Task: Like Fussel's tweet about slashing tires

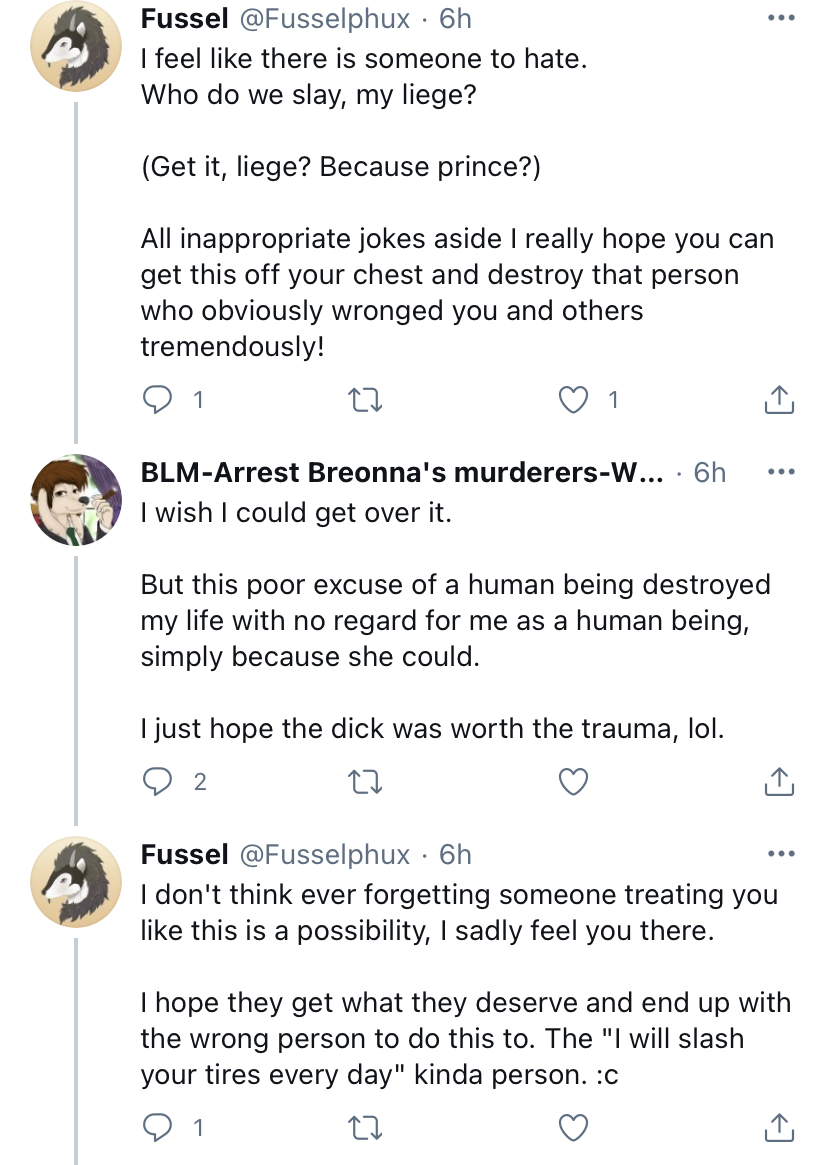Action: pyautogui.click(x=573, y=1128)
